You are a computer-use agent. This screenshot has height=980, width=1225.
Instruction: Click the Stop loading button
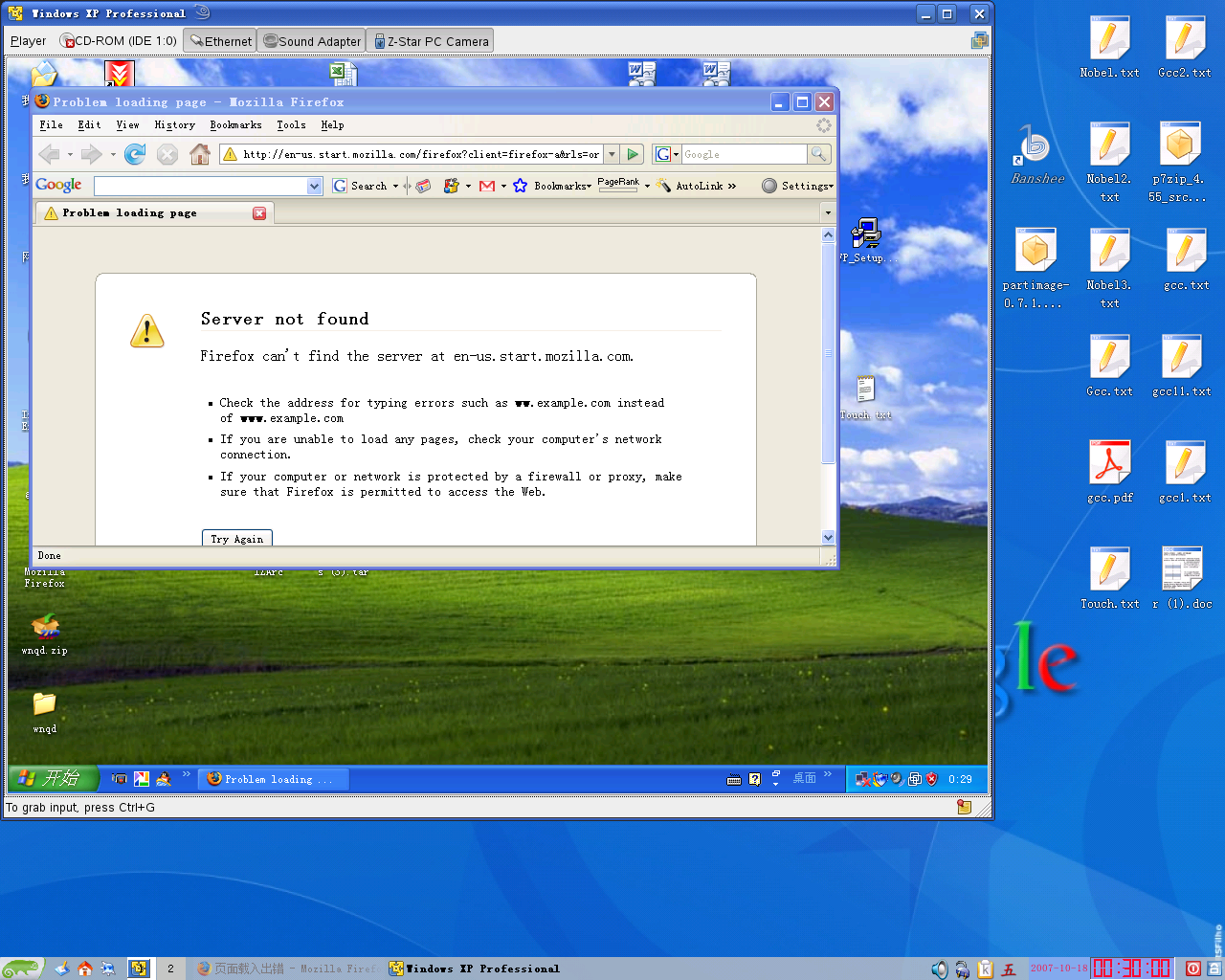click(x=167, y=154)
